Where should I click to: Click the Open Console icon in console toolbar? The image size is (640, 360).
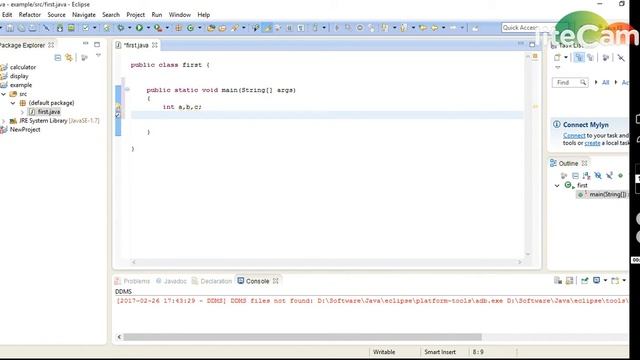[615, 280]
